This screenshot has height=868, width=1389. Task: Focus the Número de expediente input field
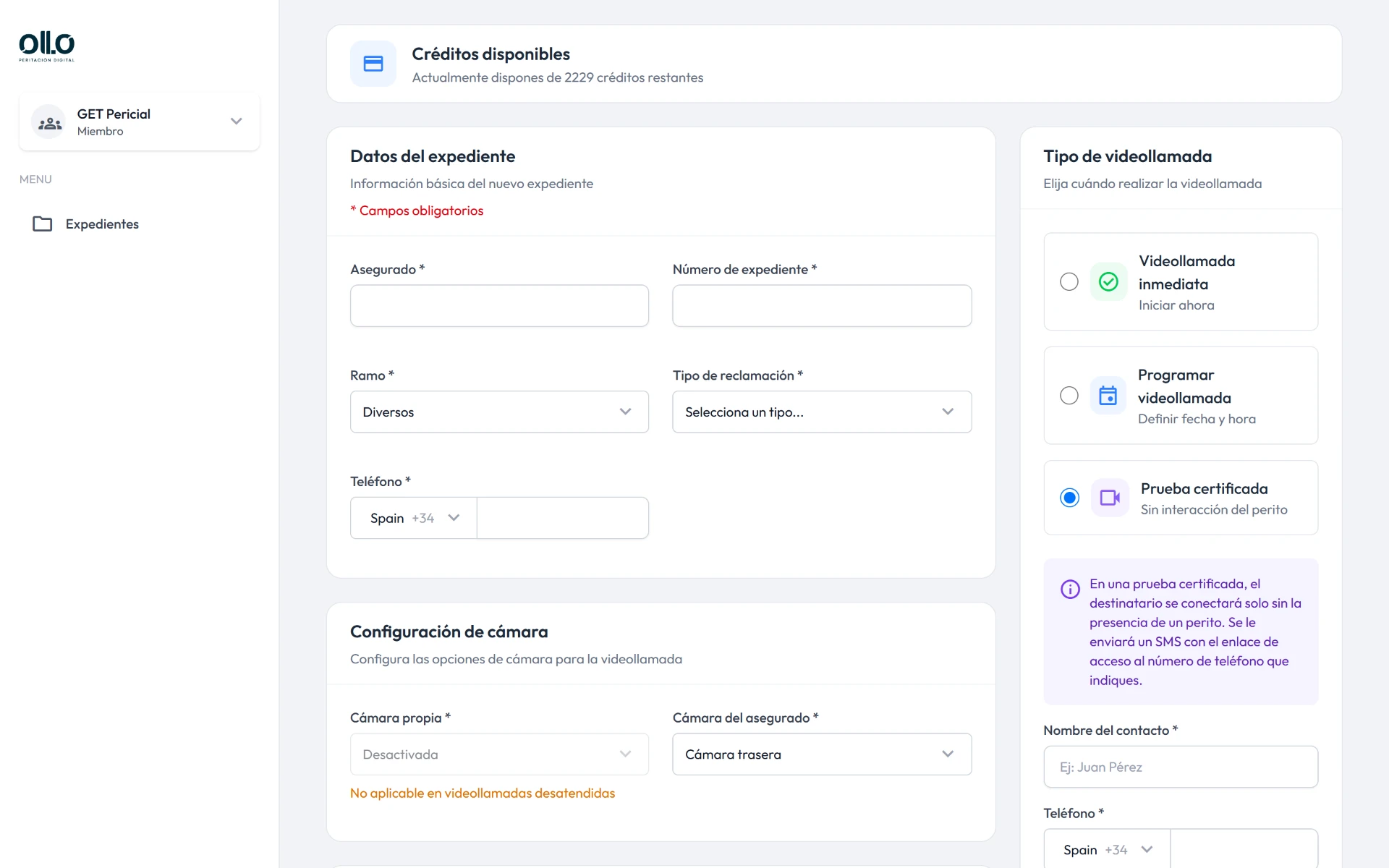pyautogui.click(x=822, y=305)
